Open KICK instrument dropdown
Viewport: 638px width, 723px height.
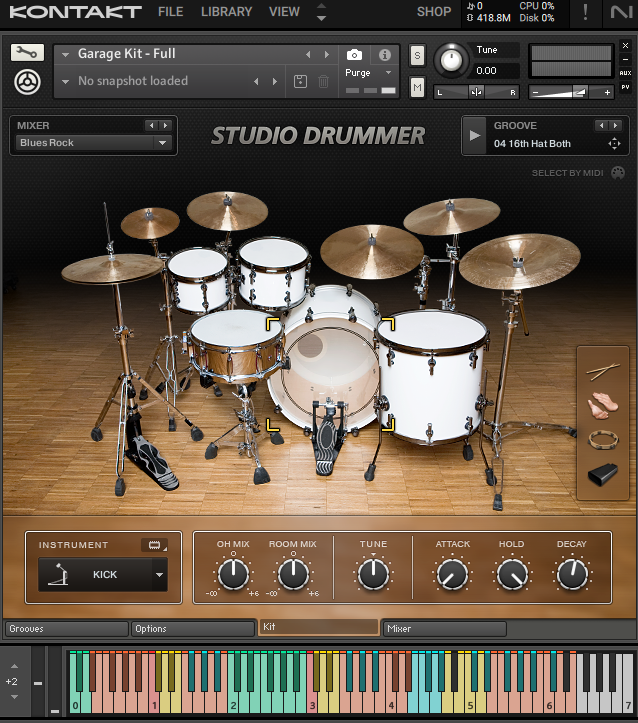(x=160, y=575)
